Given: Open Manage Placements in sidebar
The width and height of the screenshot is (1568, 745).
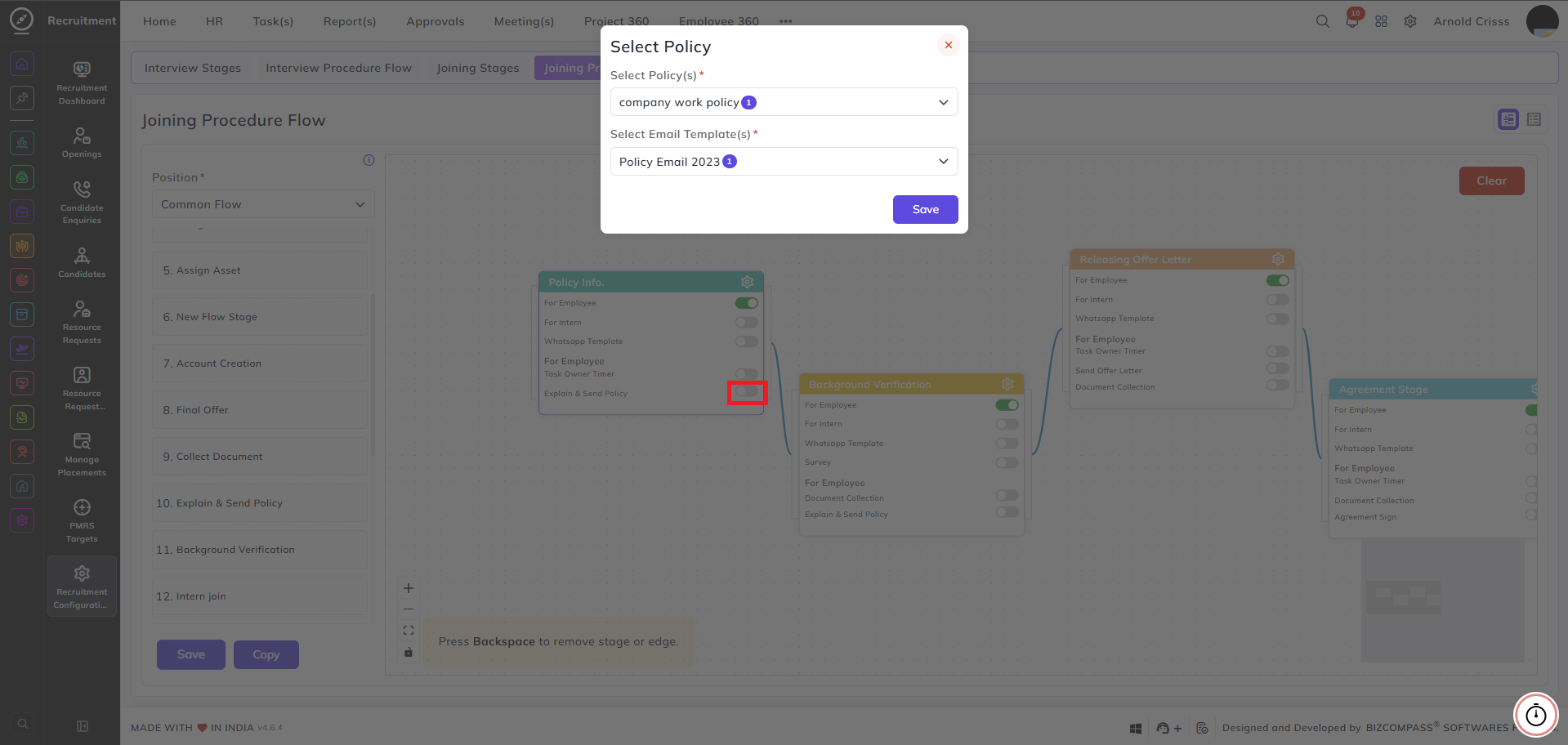Looking at the screenshot, I should click(82, 454).
